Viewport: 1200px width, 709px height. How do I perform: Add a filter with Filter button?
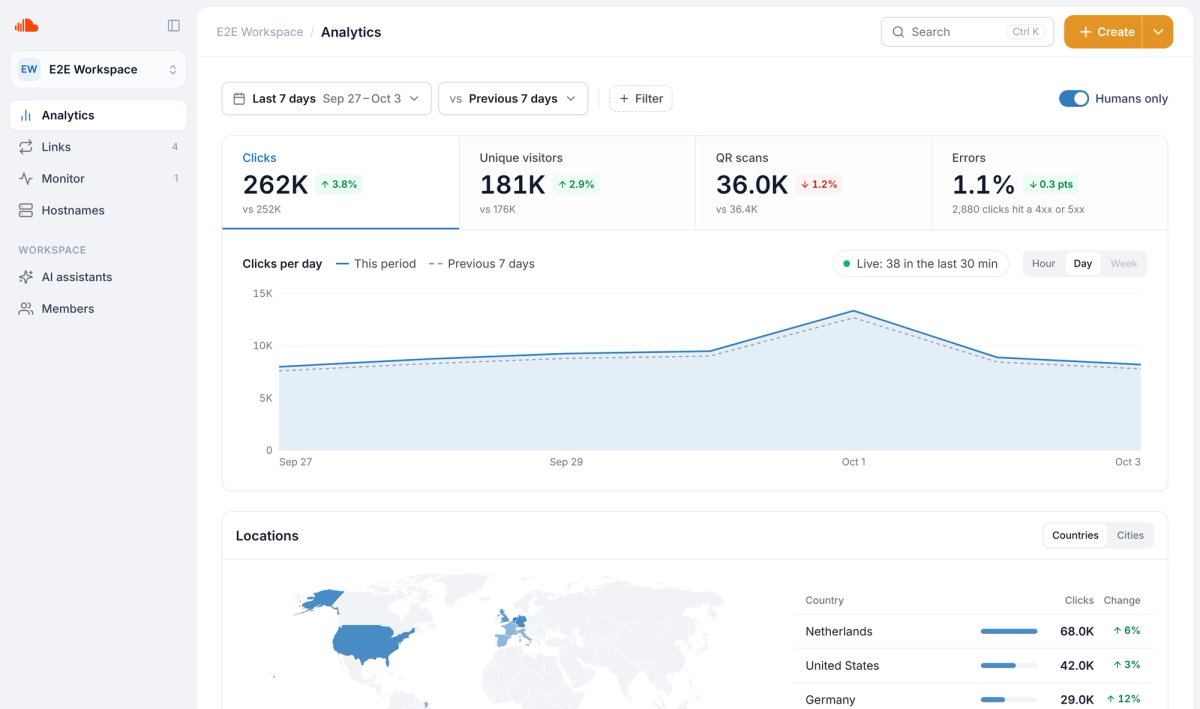point(641,99)
